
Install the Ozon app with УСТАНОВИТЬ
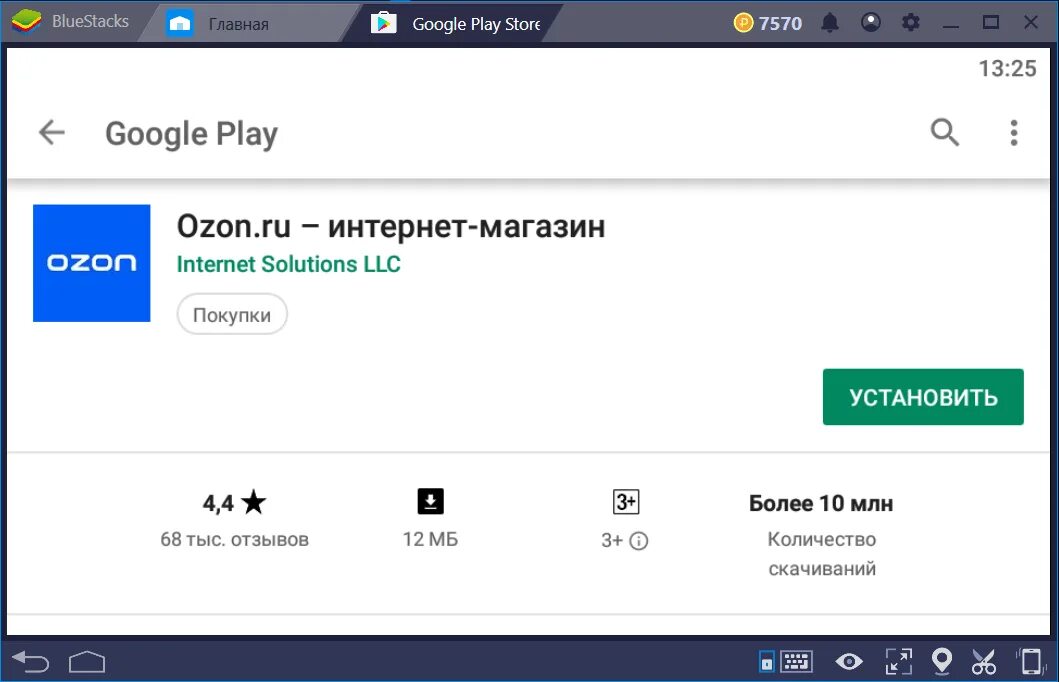pos(923,397)
